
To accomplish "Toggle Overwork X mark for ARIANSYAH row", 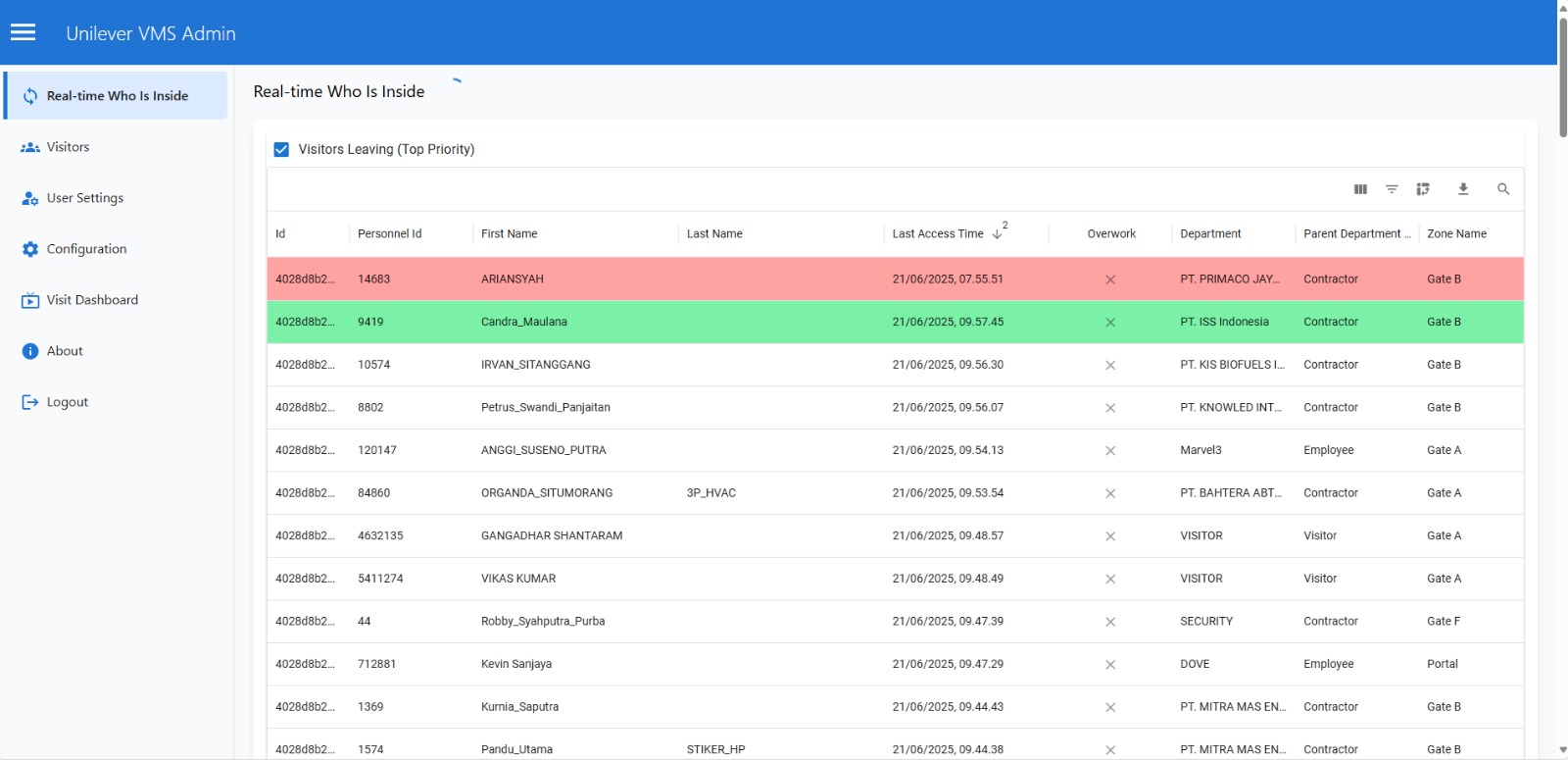I will click(1110, 279).
